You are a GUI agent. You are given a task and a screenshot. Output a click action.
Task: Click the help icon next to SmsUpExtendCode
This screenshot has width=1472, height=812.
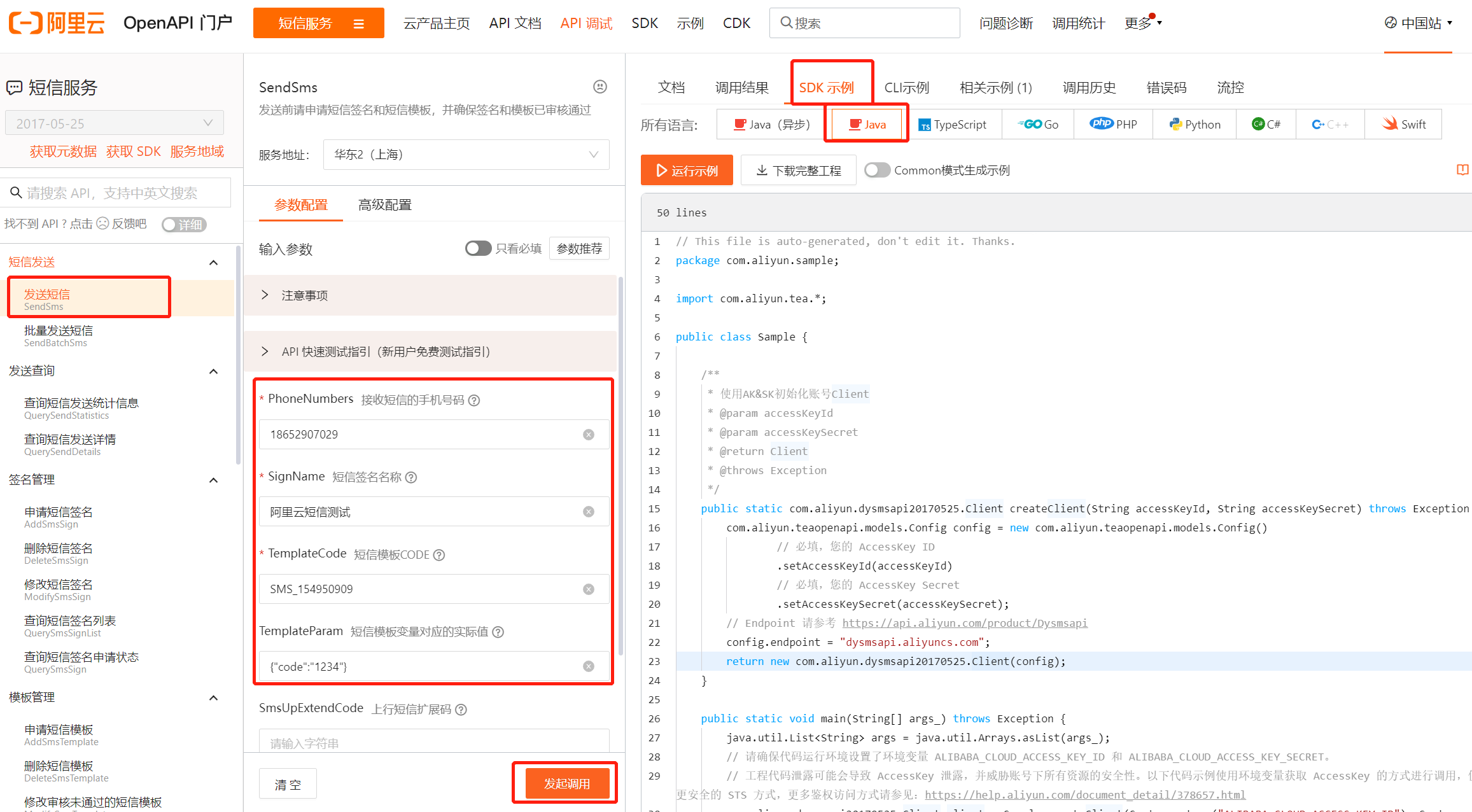click(x=461, y=710)
